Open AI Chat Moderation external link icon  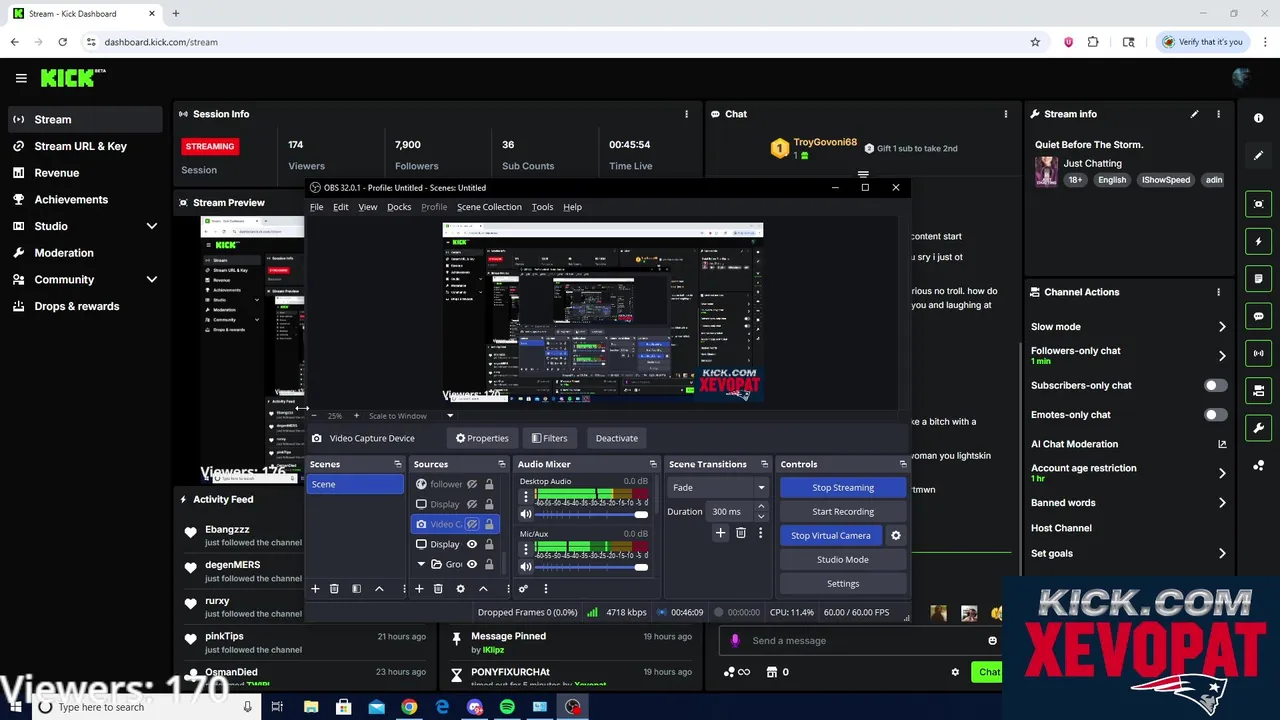[1222, 444]
